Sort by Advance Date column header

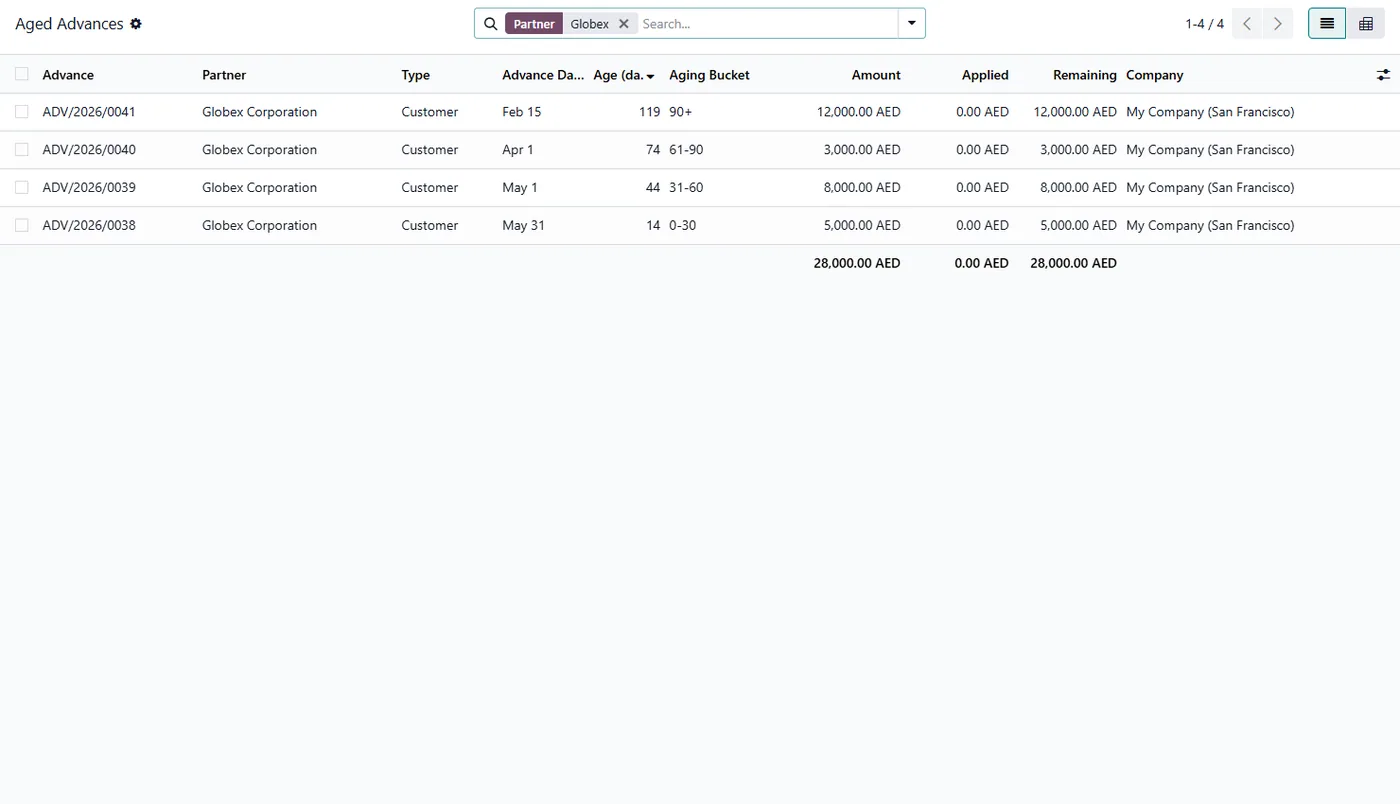point(543,75)
